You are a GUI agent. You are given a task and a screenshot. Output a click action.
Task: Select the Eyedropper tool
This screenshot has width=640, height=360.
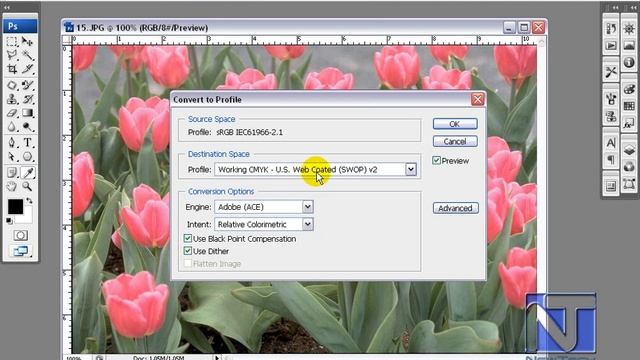click(x=27, y=173)
